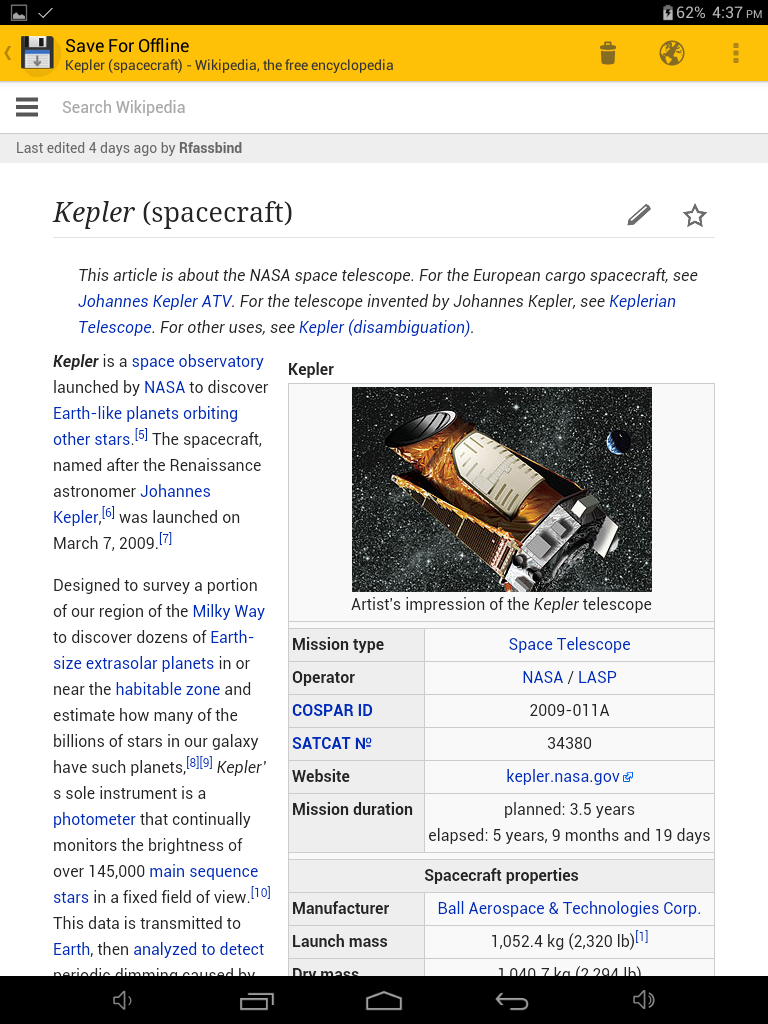Open the space observatory link
768x1024 pixels.
click(197, 361)
